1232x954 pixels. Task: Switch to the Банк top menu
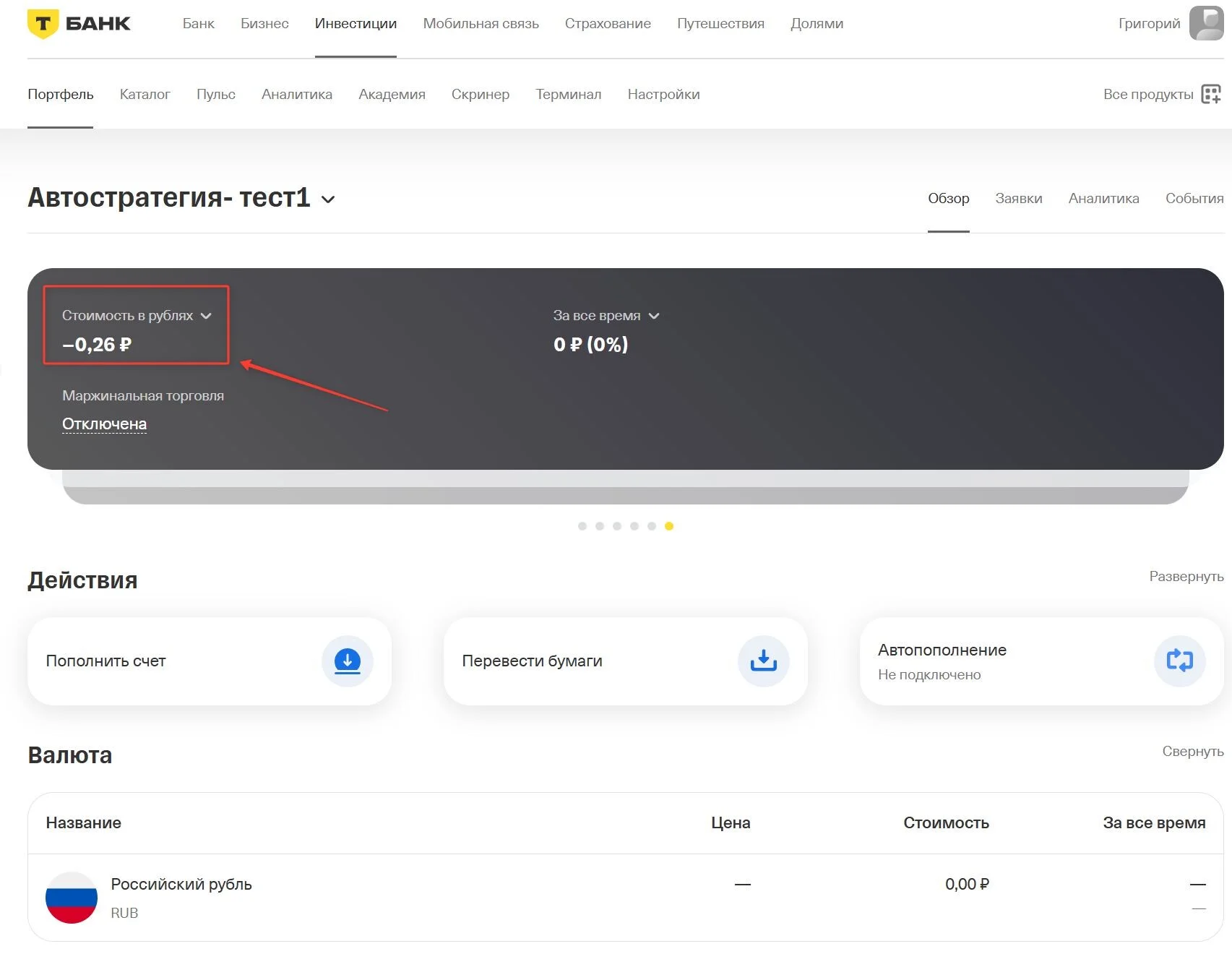[x=199, y=23]
